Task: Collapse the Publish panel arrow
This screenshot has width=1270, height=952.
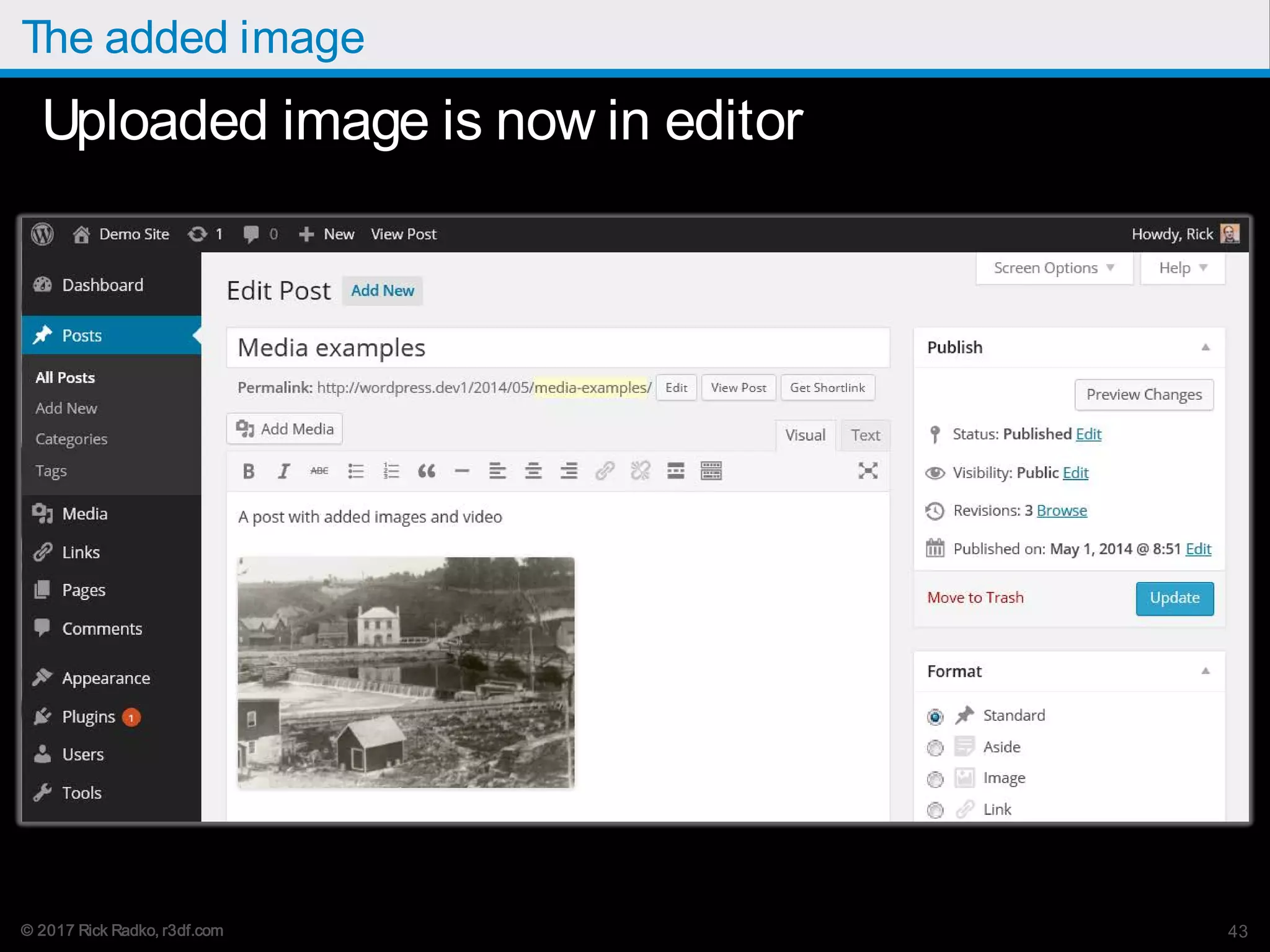Action: [1206, 347]
